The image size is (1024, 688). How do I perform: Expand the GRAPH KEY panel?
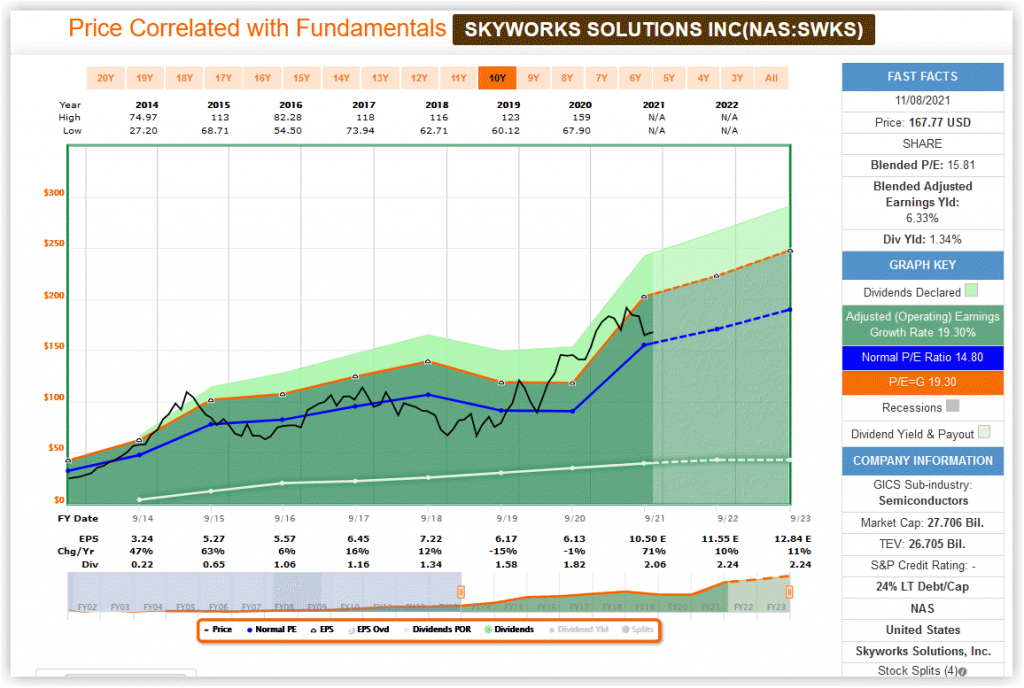click(x=921, y=265)
